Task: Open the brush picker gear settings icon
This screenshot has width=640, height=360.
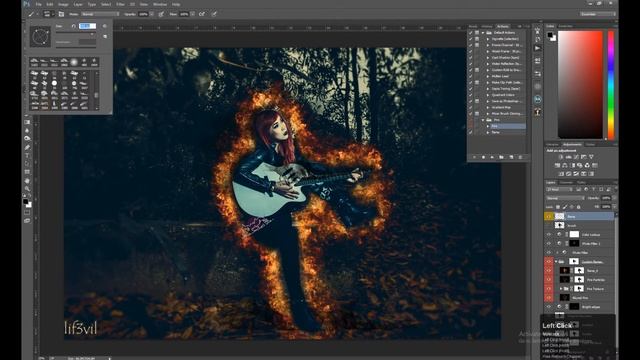Action: click(105, 26)
